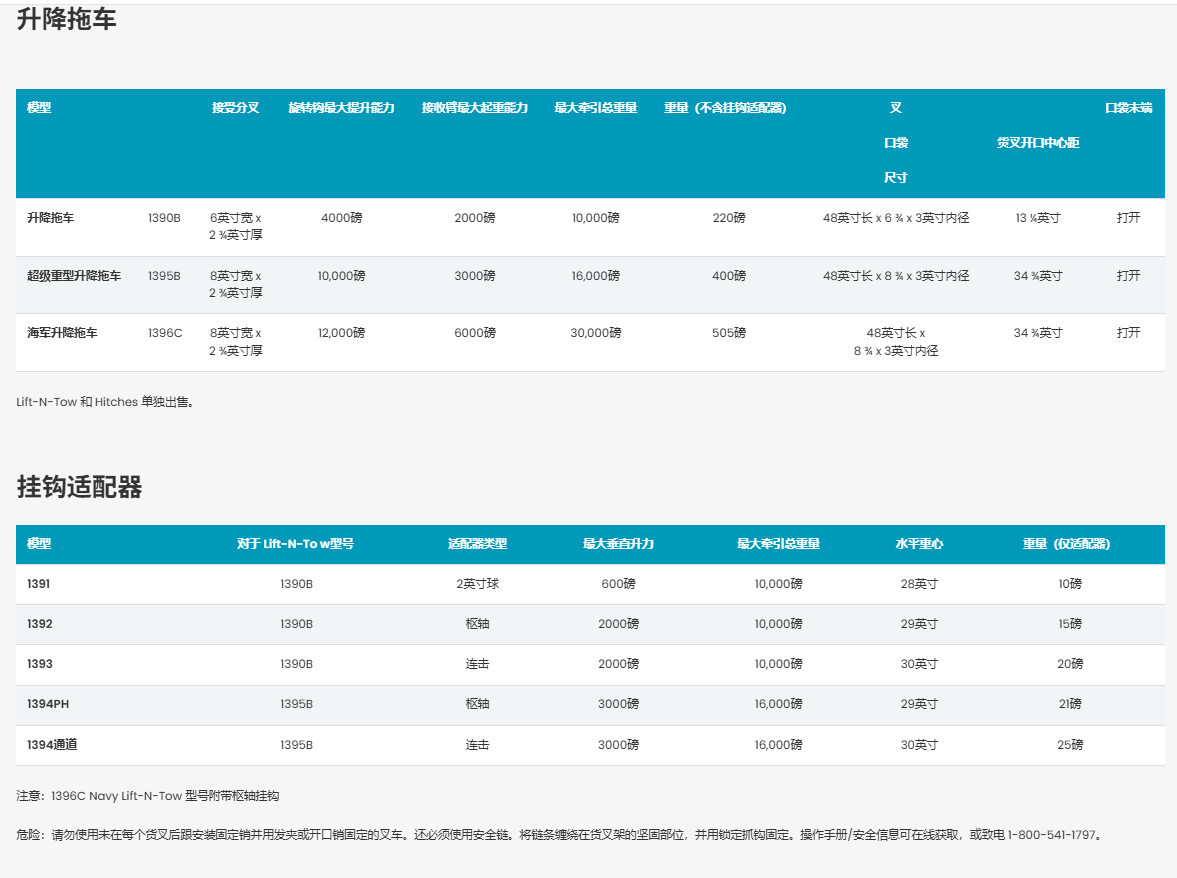Select the 货叉开口中心距 column header

[x=1037, y=143]
